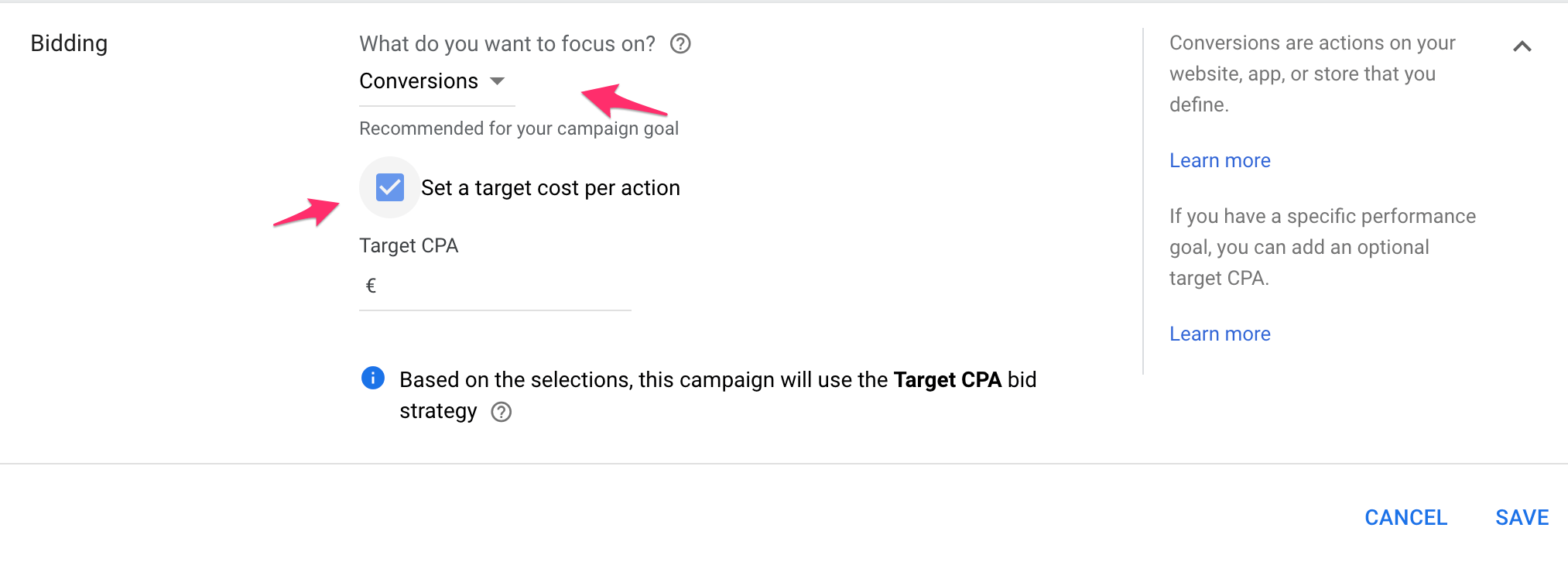Image resolution: width=1568 pixels, height=562 pixels.
Task: Click the dropdown arrow next to Conversions
Action: click(x=498, y=81)
